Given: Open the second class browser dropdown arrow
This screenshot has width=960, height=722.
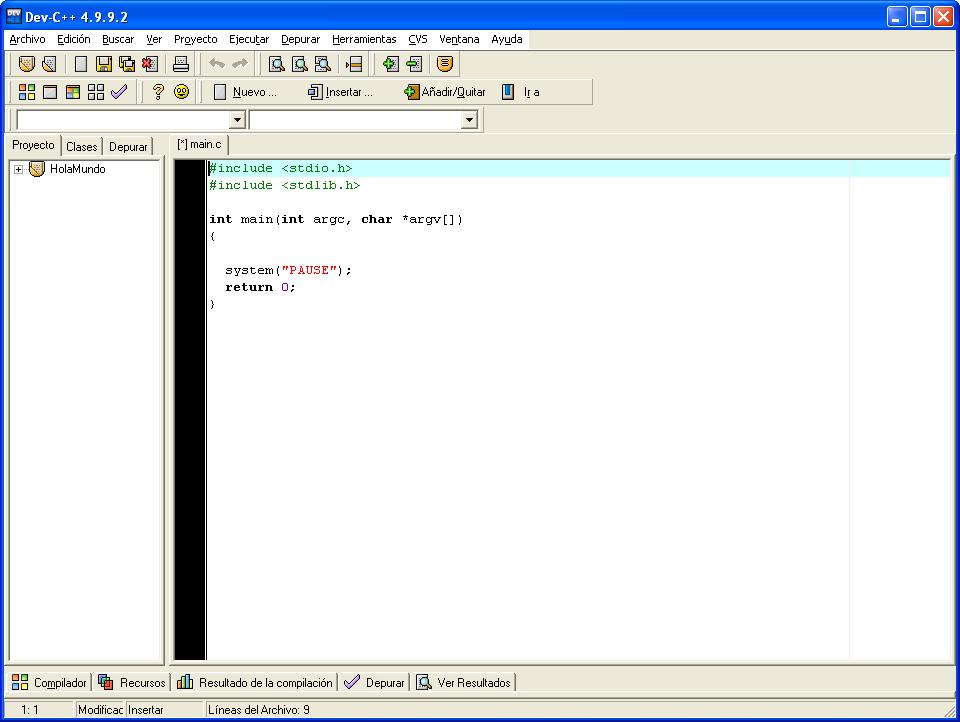Looking at the screenshot, I should 470,119.
